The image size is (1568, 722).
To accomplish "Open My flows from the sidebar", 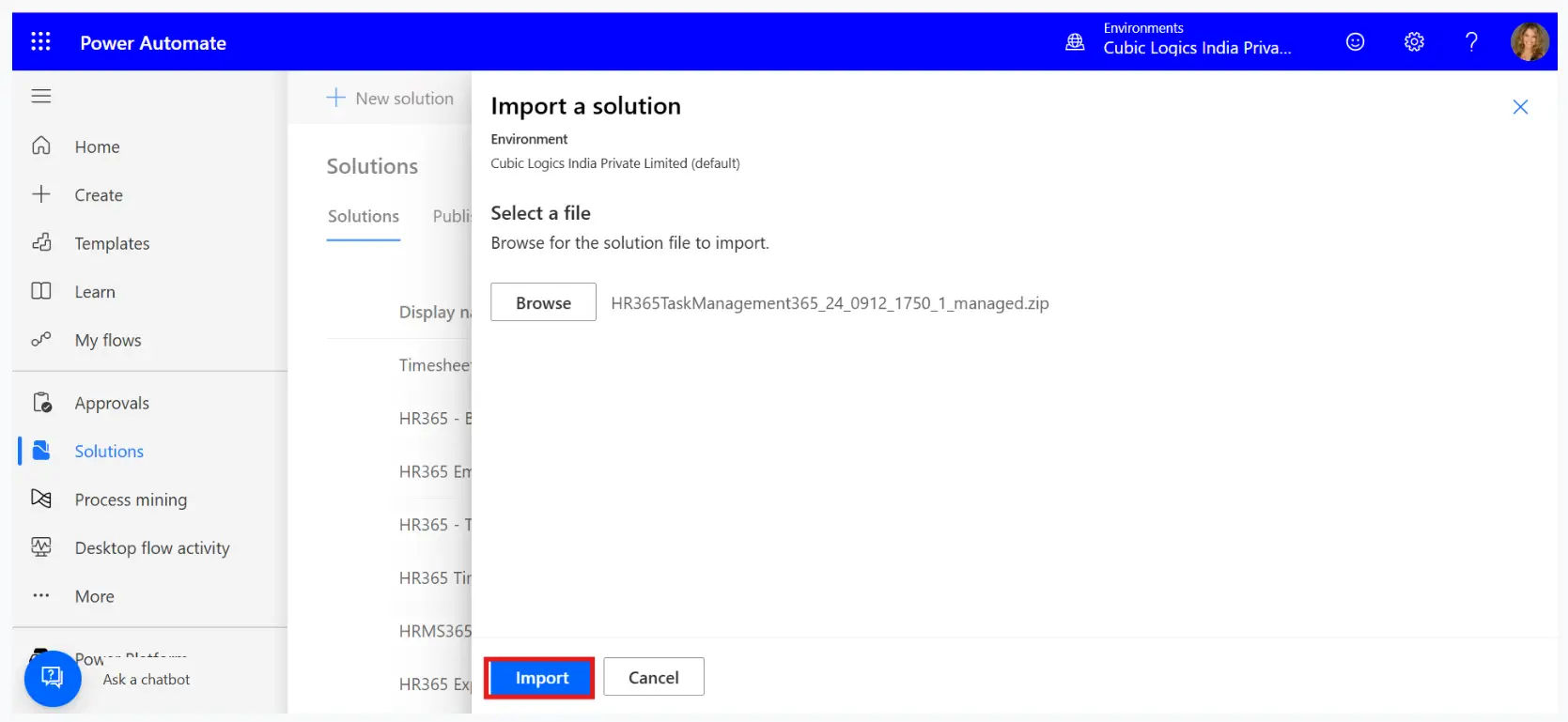I will (x=107, y=340).
